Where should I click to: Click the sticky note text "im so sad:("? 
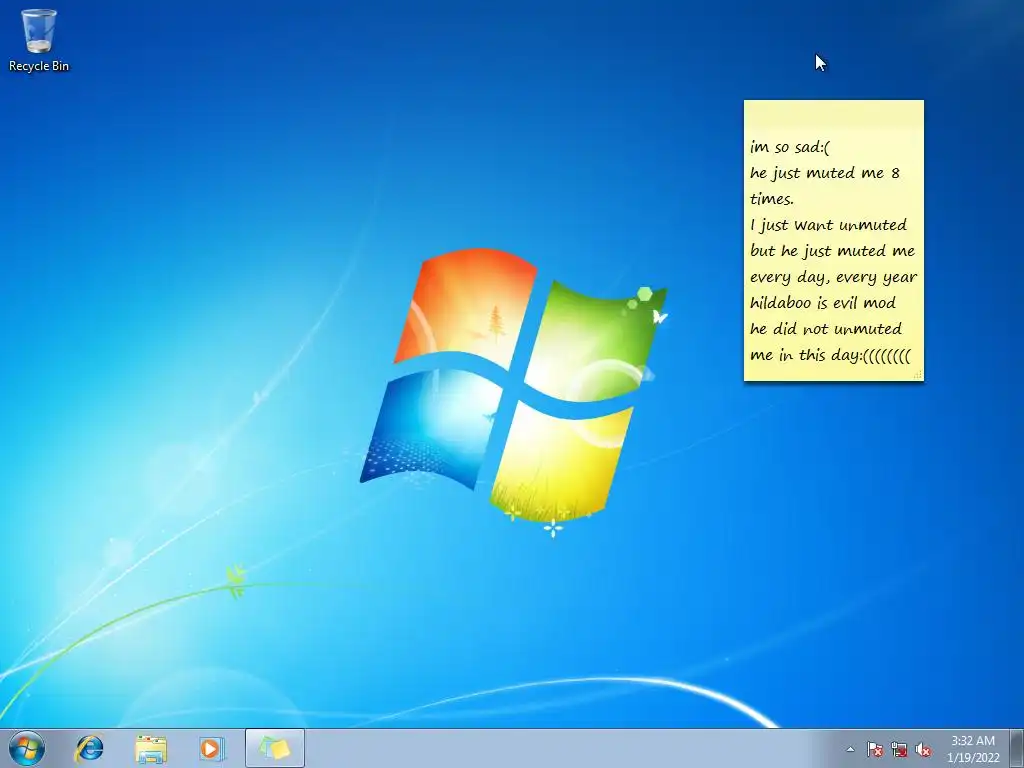coord(790,147)
